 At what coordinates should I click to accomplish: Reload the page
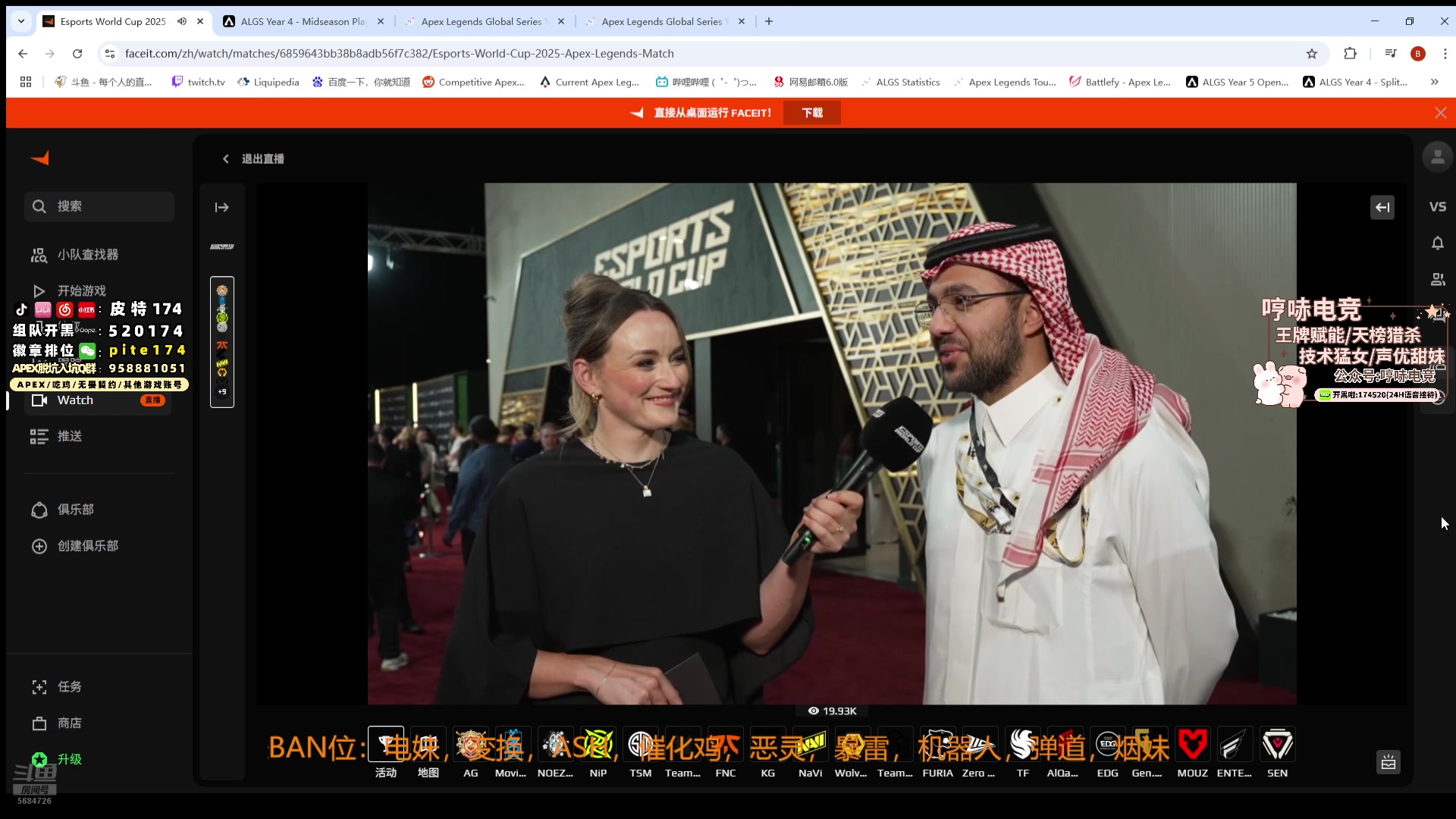point(77,54)
